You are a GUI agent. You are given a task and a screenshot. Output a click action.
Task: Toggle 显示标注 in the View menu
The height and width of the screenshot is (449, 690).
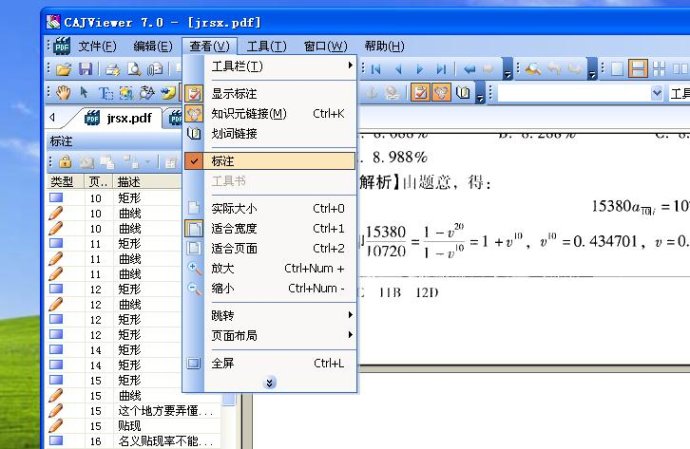[x=269, y=93]
